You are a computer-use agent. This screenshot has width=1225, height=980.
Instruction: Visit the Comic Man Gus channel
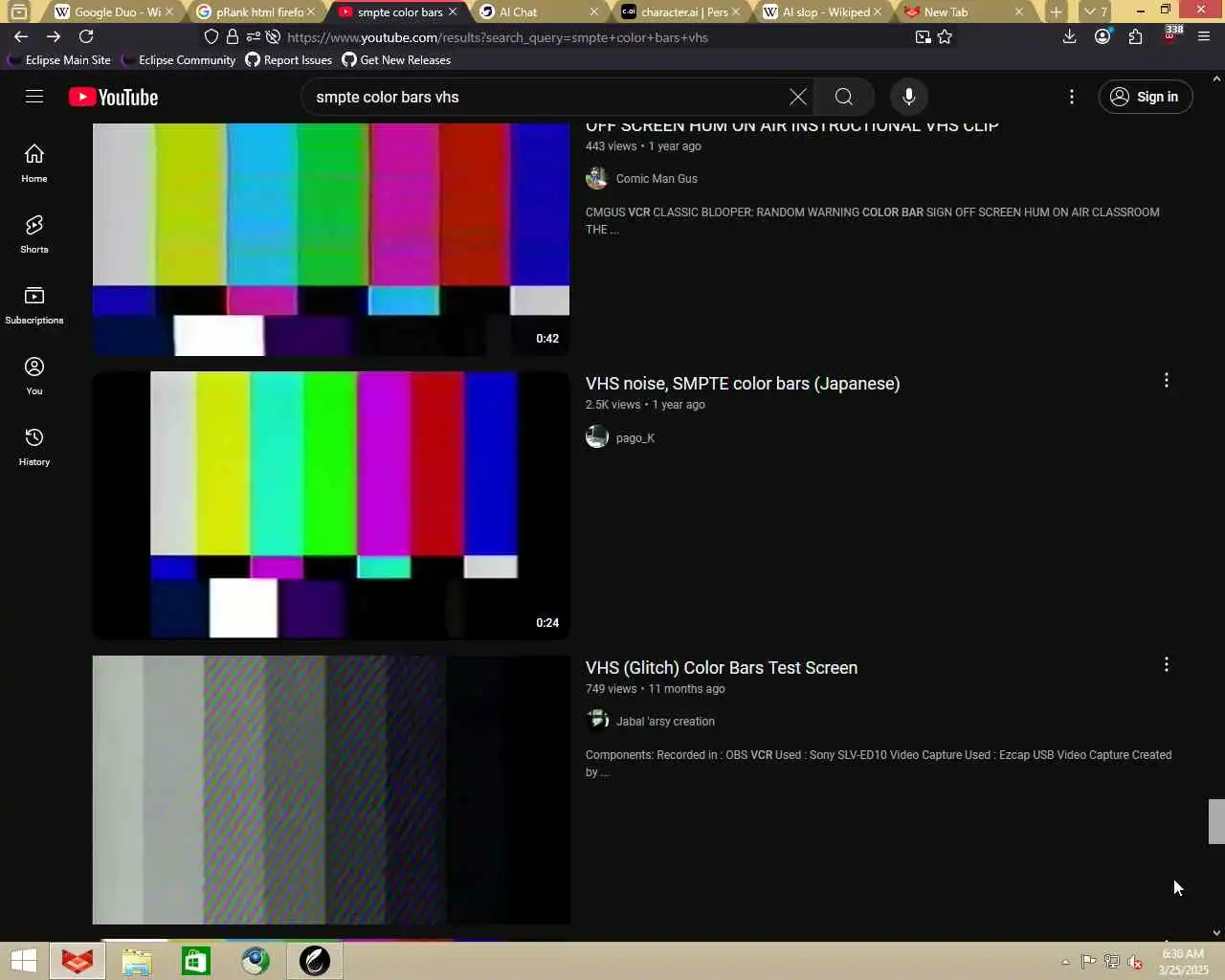[657, 179]
